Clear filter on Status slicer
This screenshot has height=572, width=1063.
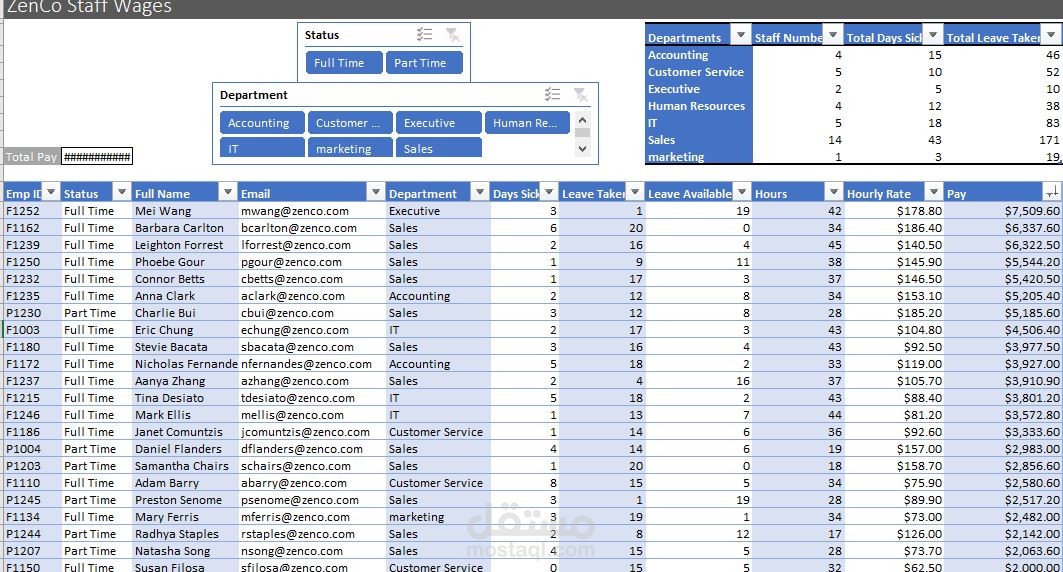click(x=453, y=35)
